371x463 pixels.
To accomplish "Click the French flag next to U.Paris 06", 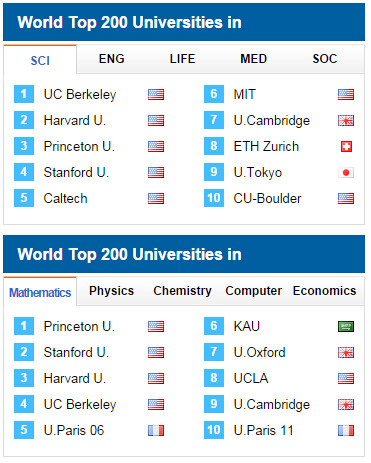I will tap(156, 430).
